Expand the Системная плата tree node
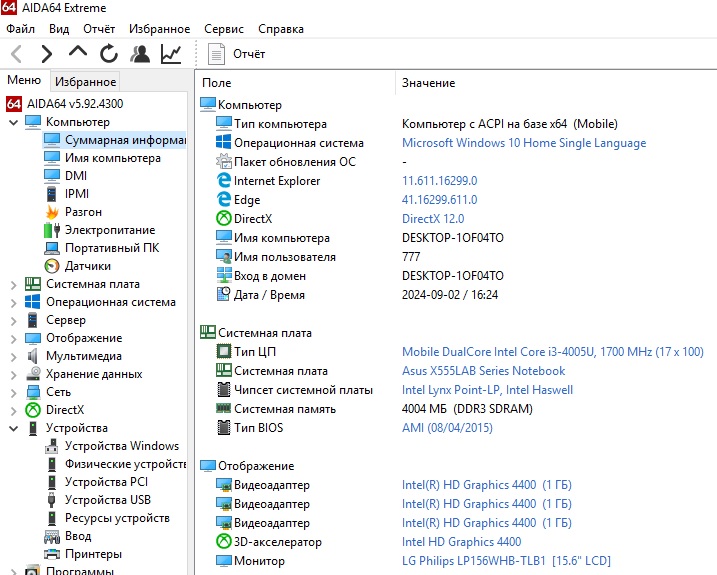The height and width of the screenshot is (575, 717). pos(12,284)
